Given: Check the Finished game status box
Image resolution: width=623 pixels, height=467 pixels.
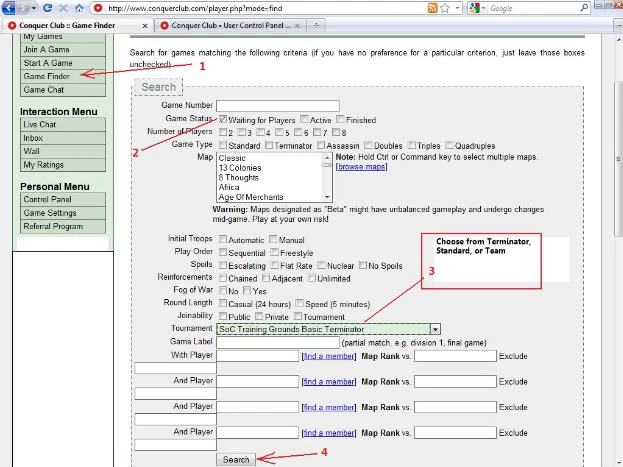Looking at the screenshot, I should (340, 119).
